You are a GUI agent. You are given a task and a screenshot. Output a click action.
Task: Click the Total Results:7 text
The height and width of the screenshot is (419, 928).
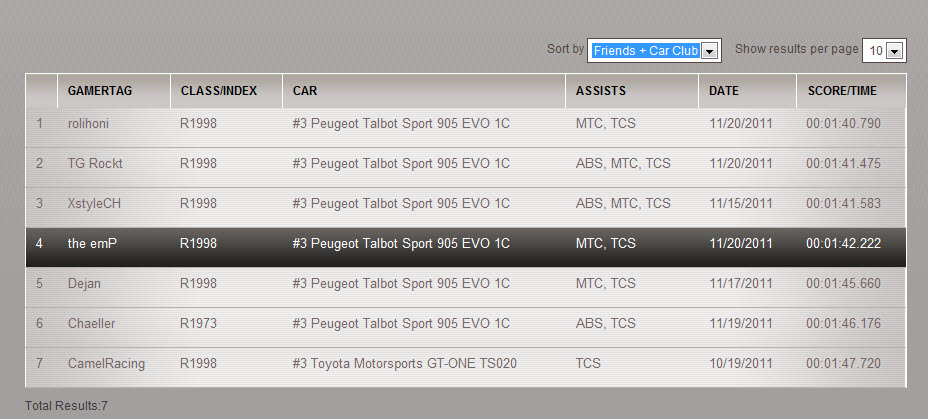[66, 406]
